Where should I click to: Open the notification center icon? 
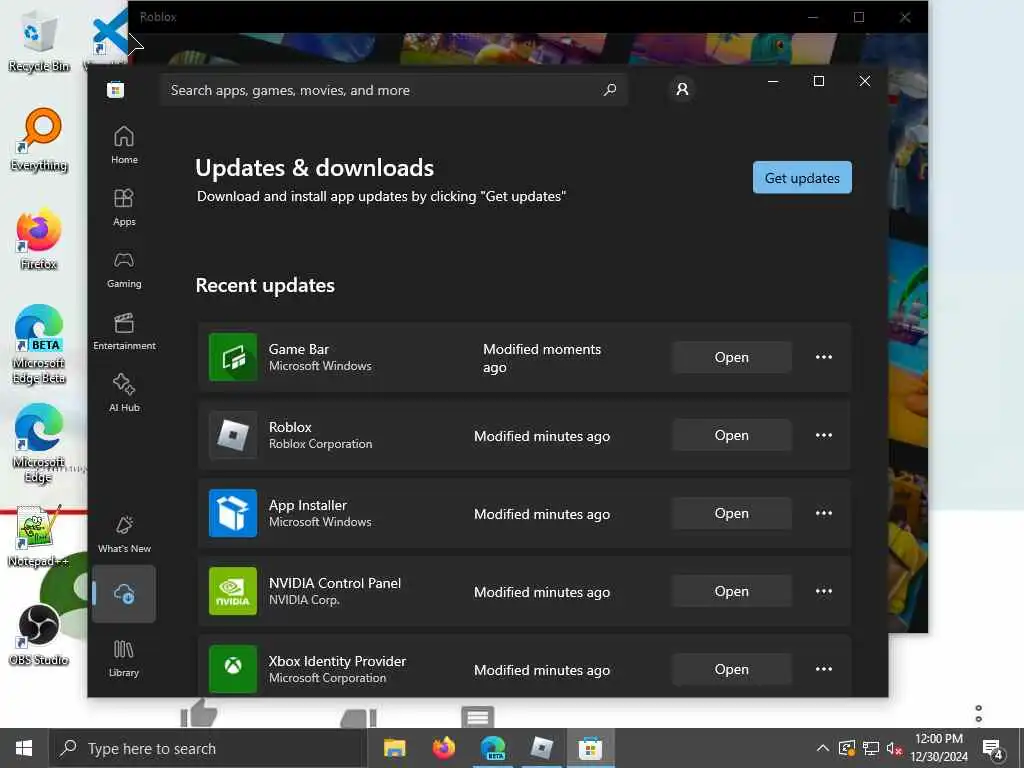993,749
